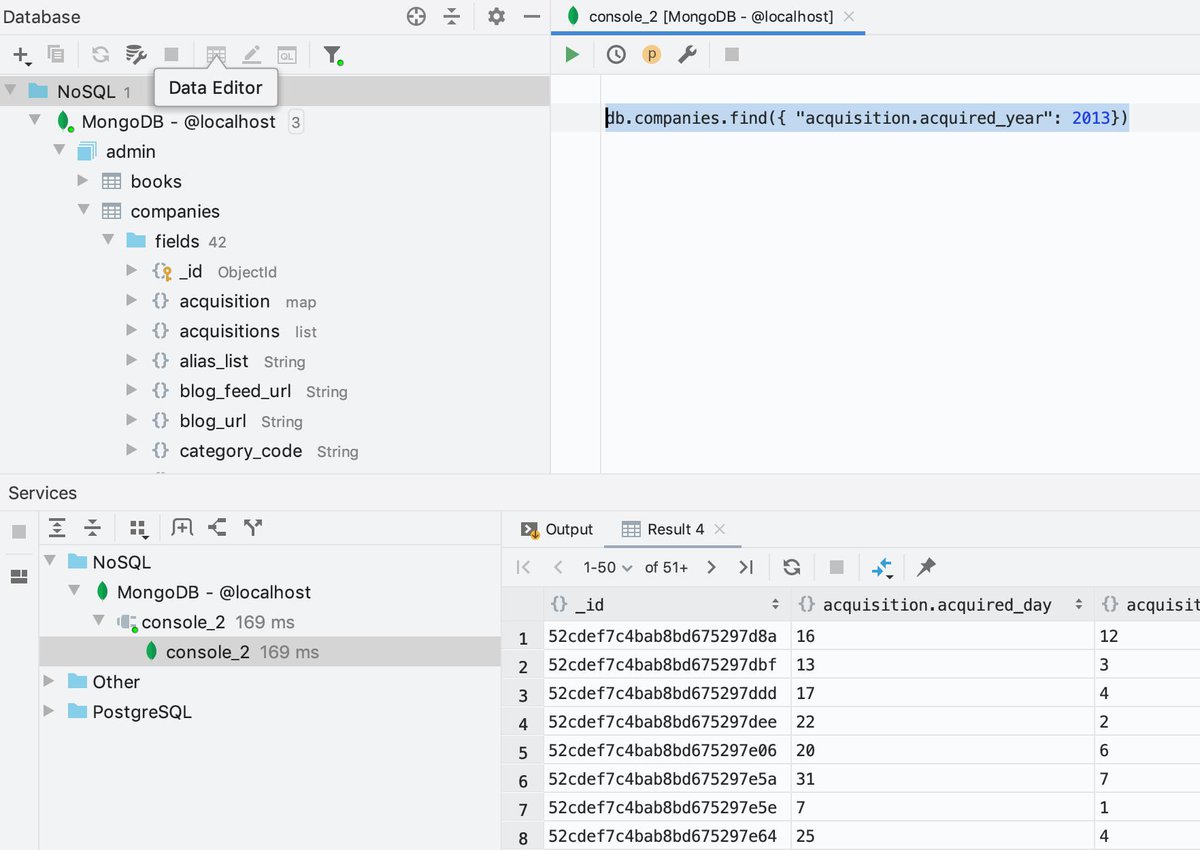Open the 1-50 page size dropdown

pyautogui.click(x=608, y=567)
